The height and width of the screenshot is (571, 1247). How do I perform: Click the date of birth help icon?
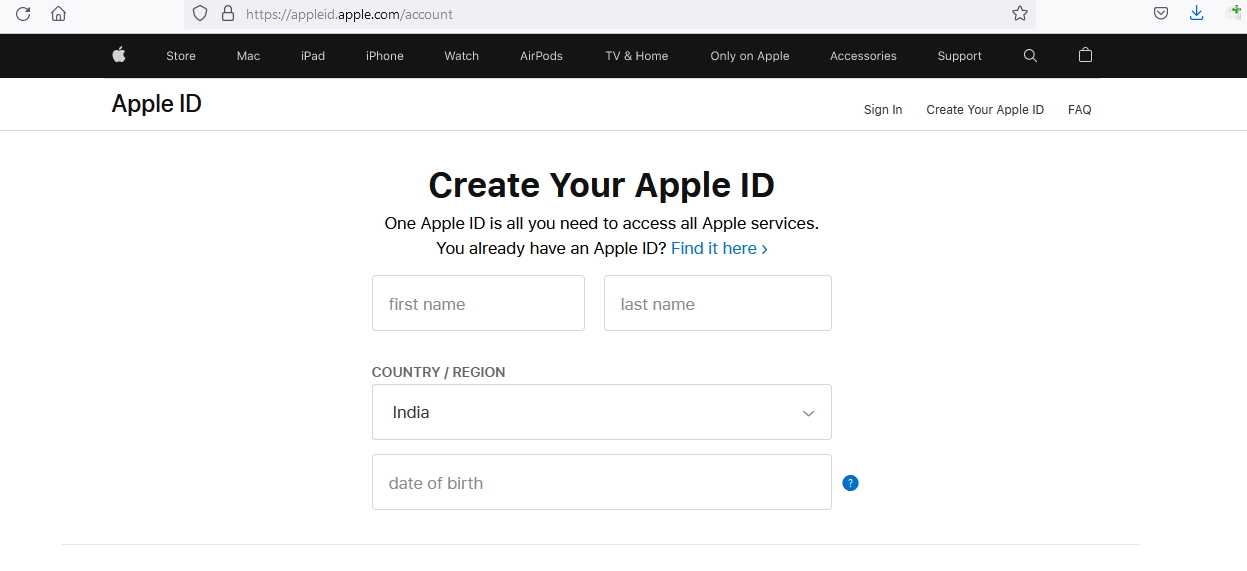(850, 483)
